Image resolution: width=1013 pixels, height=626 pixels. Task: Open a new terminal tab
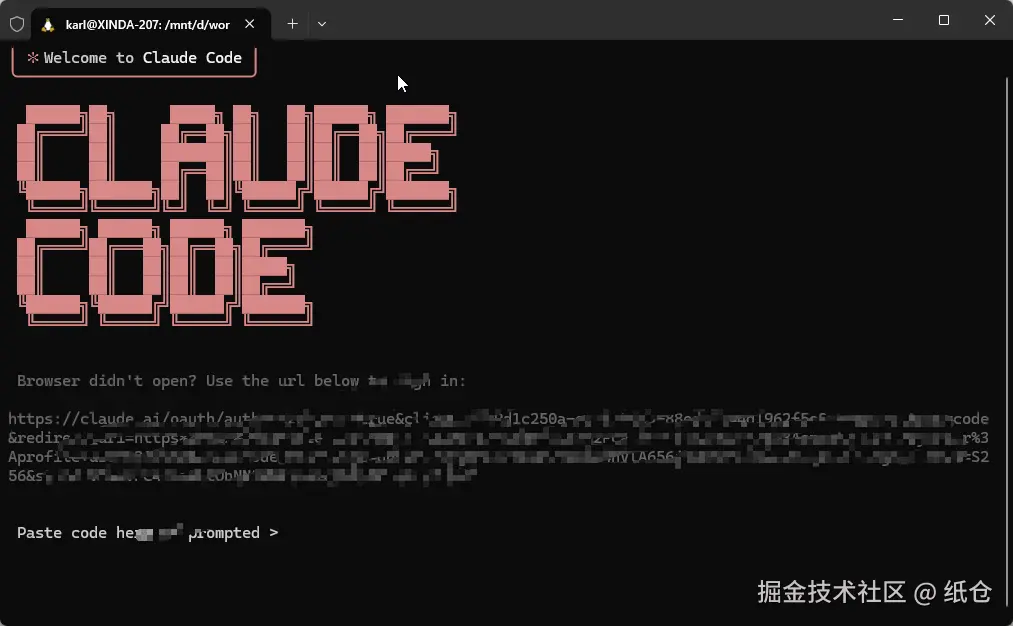pos(293,24)
